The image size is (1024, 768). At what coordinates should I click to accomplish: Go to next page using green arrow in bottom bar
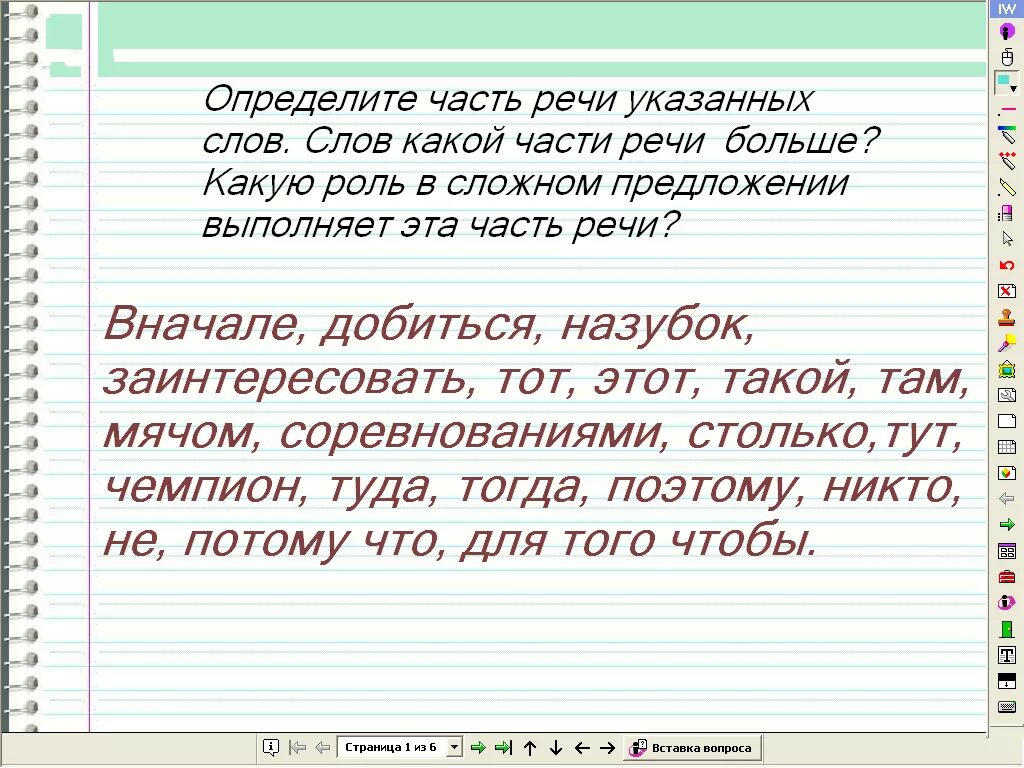pos(478,748)
